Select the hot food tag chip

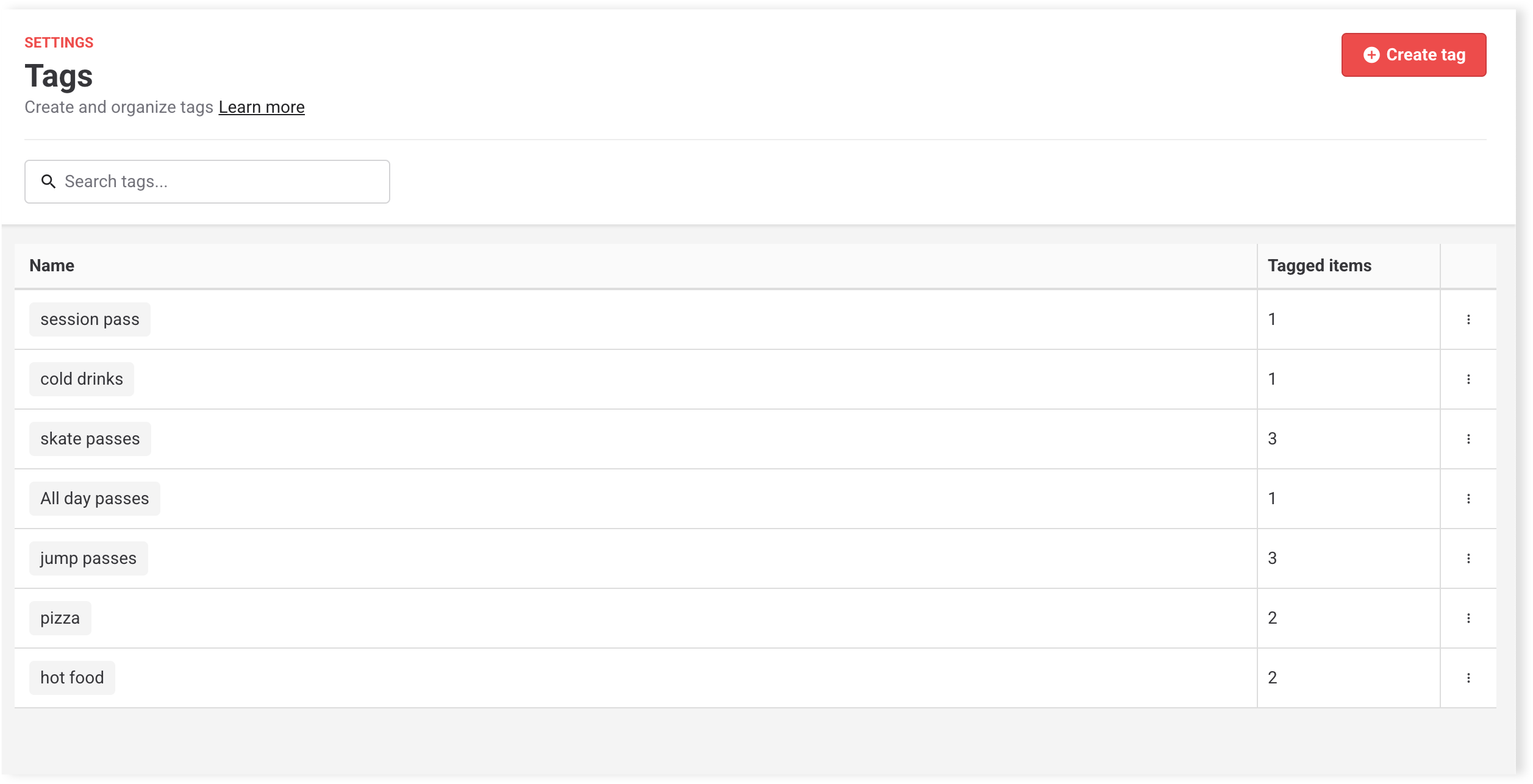coord(72,678)
